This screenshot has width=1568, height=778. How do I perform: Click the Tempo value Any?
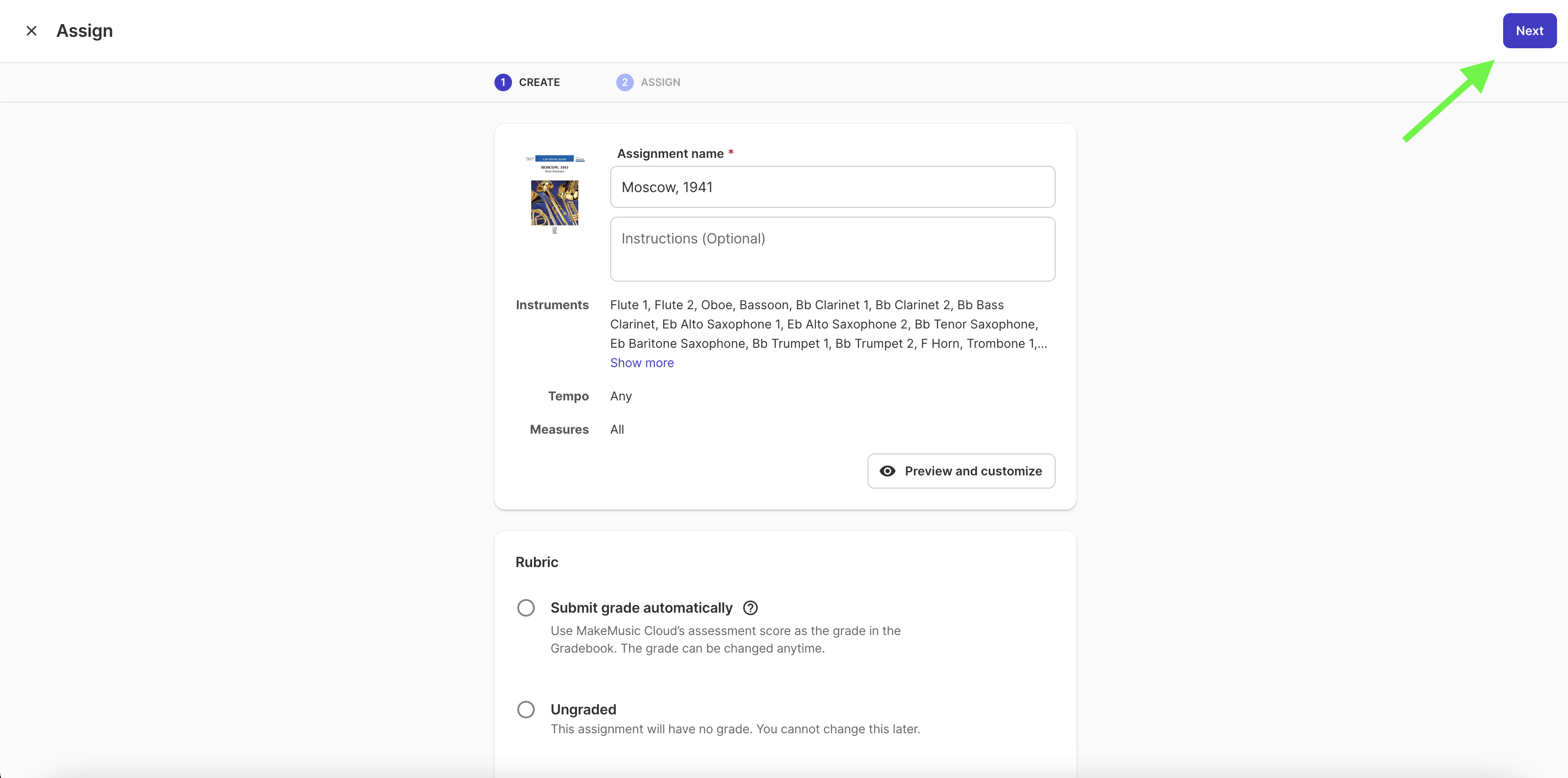(621, 396)
